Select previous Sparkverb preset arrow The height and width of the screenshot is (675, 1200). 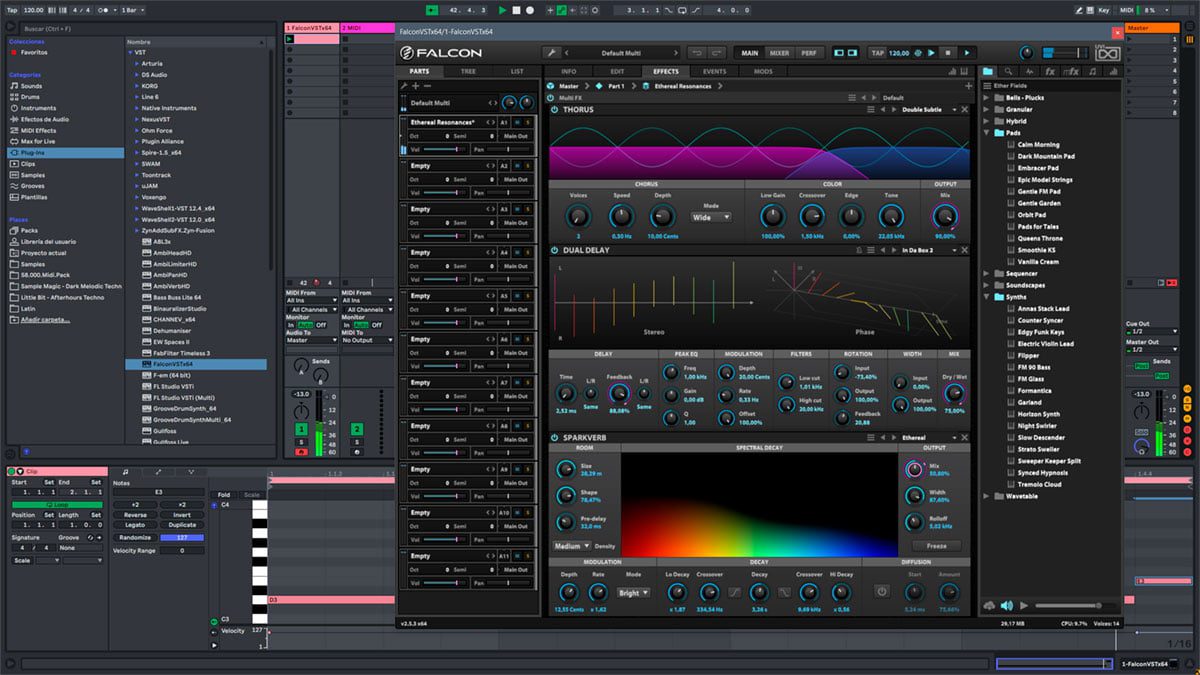click(x=883, y=438)
